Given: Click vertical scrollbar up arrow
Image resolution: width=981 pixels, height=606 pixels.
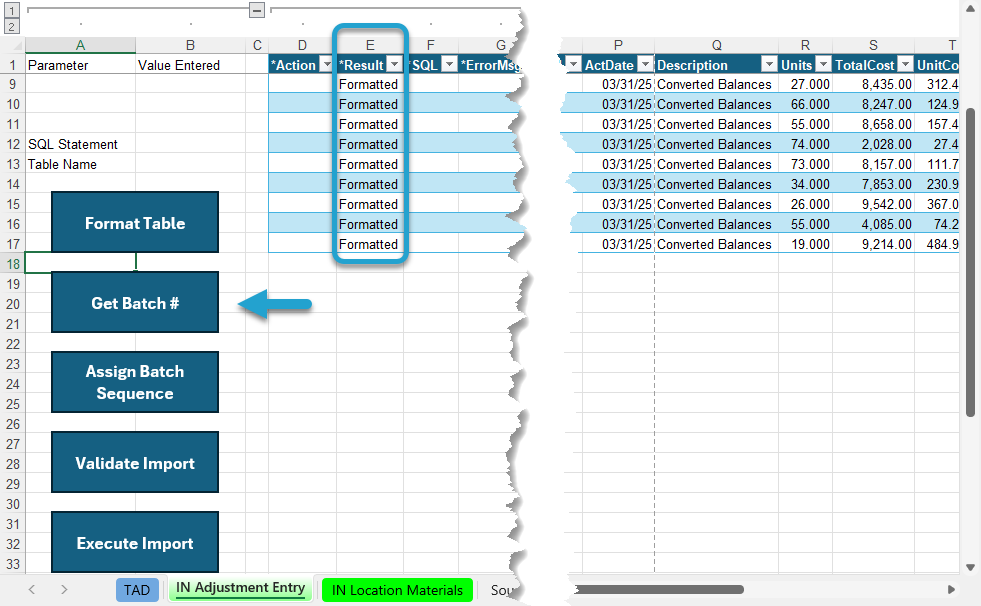Looking at the screenshot, I should (970, 9).
